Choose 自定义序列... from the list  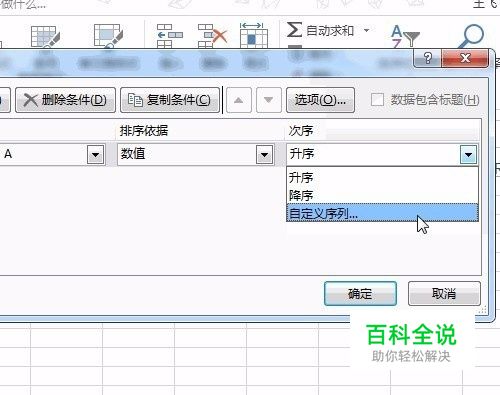pos(382,213)
